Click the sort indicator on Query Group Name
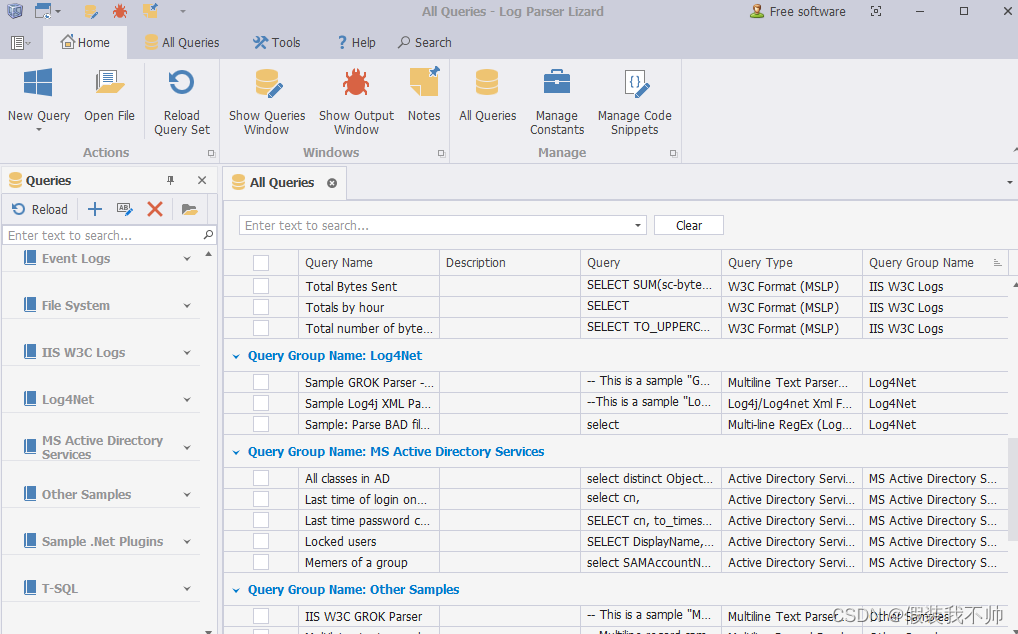This screenshot has height=634, width=1018. tap(997, 263)
